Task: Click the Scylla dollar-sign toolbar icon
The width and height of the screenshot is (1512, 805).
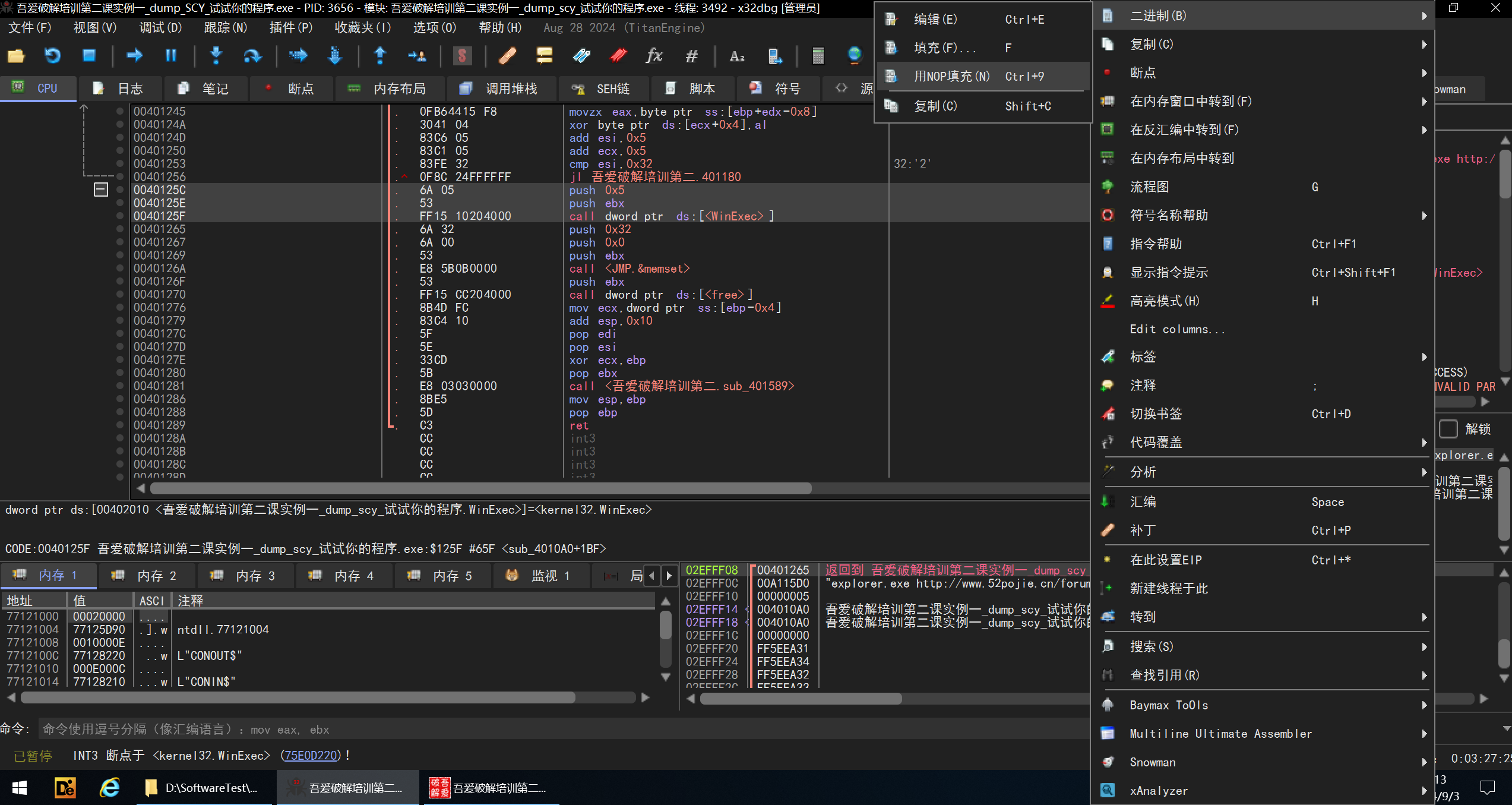Action: click(x=462, y=56)
